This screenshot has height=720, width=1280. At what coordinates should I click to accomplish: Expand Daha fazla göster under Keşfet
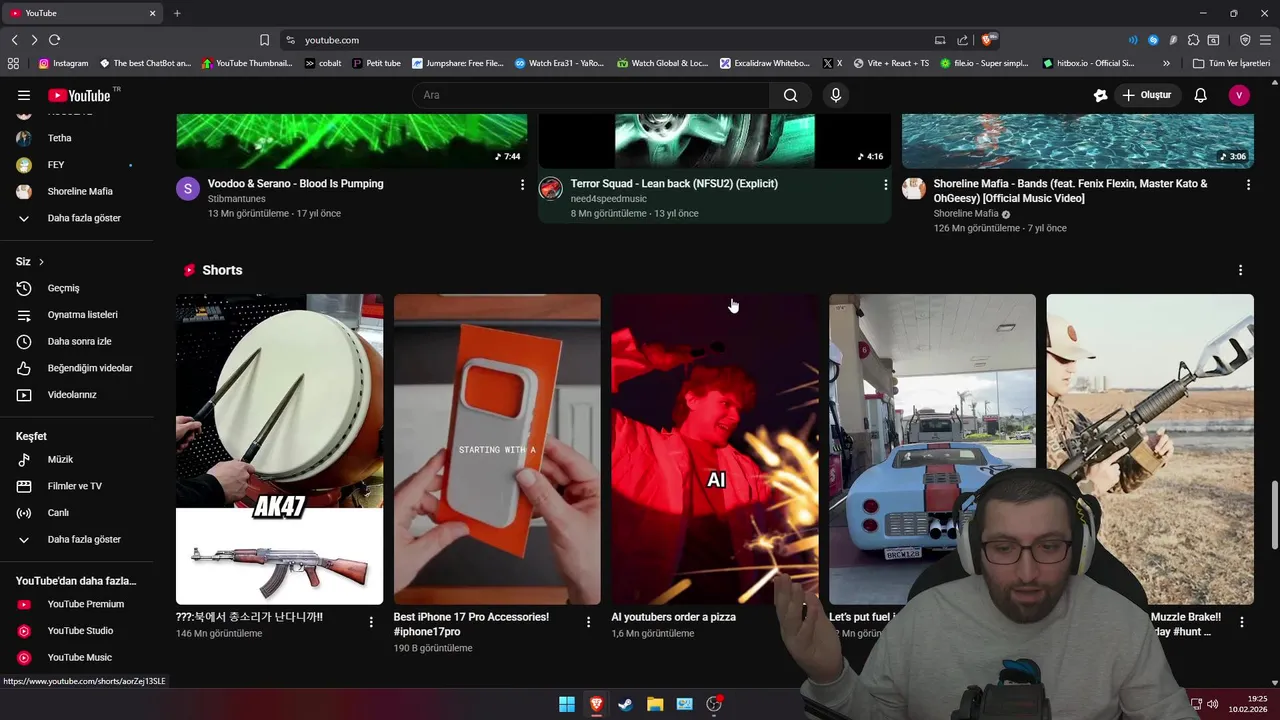pos(76,540)
